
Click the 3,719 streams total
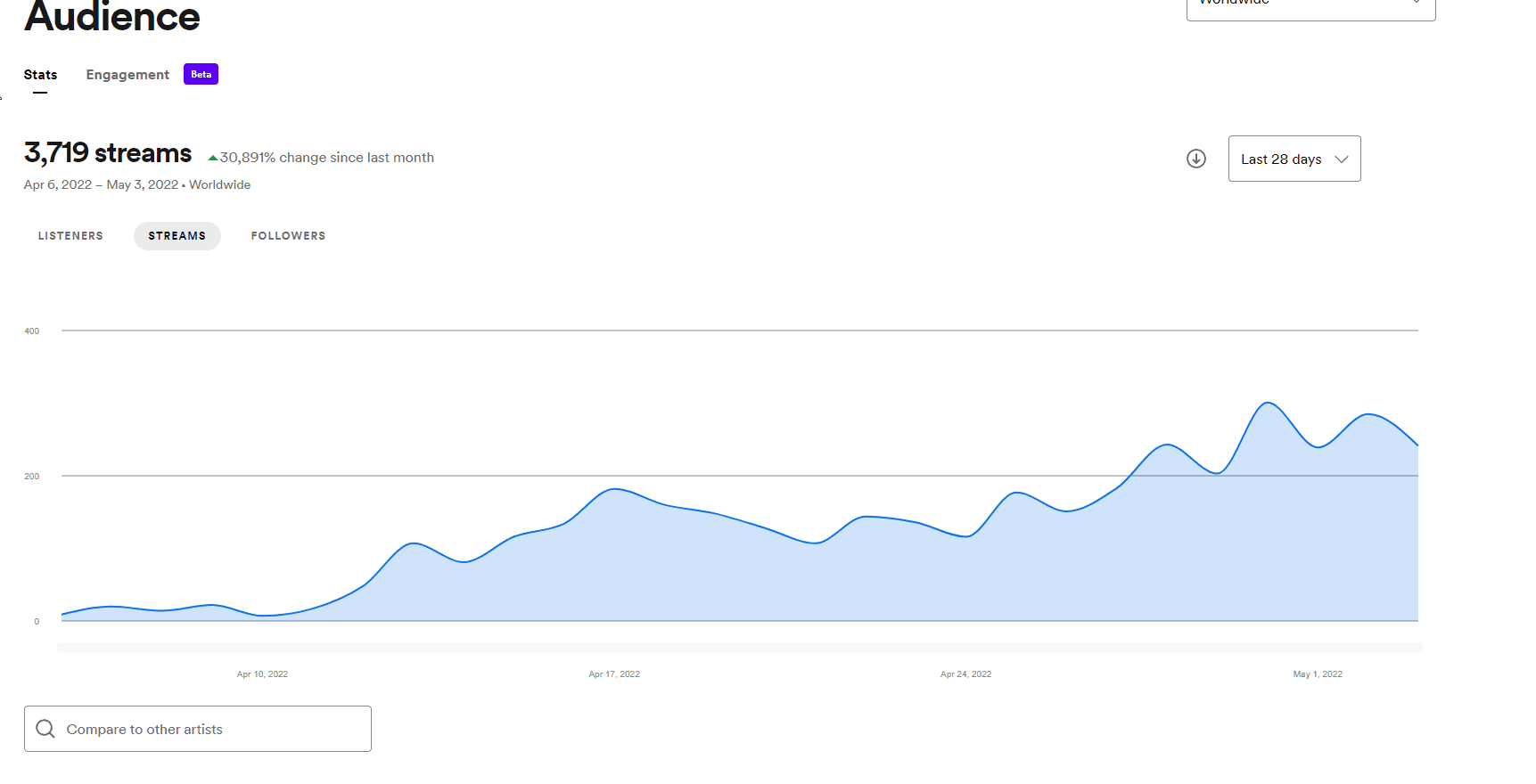[108, 153]
